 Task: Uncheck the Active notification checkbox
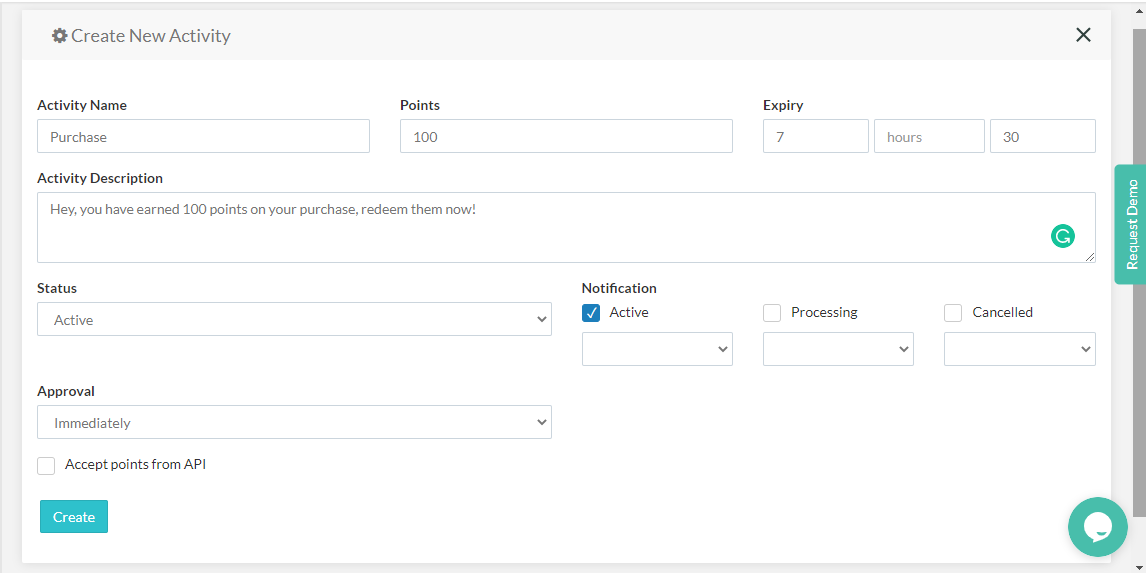(591, 313)
